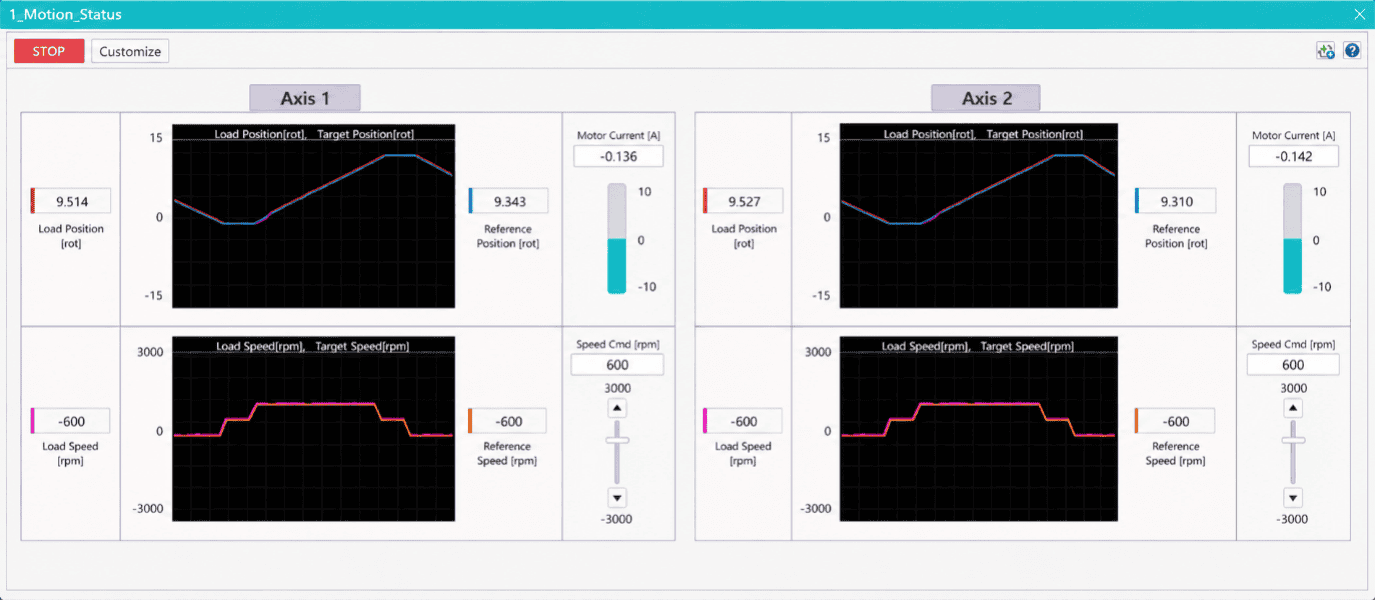Click Axis 1 Load Speed chart

tap(314, 428)
